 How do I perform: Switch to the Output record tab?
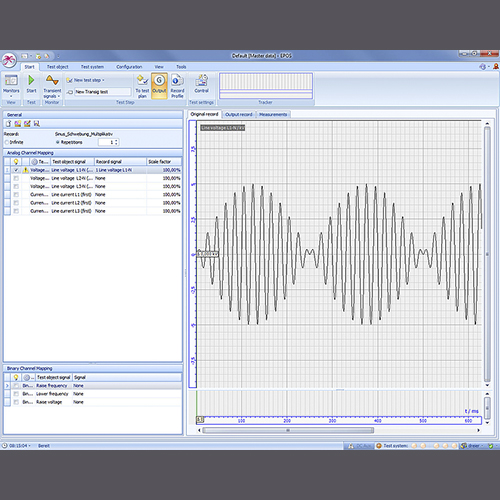[x=239, y=114]
